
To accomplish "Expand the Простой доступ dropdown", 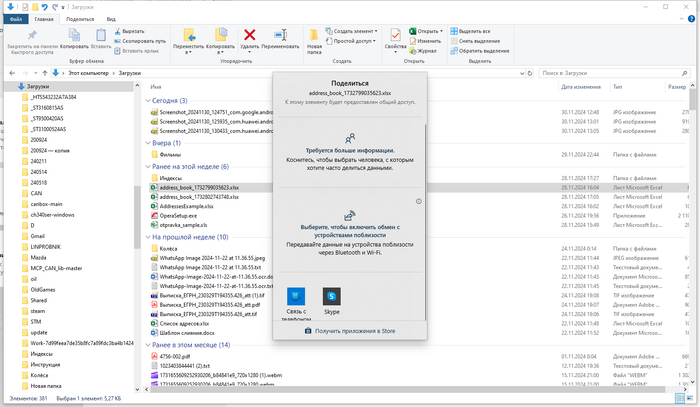I will pyautogui.click(x=355, y=40).
